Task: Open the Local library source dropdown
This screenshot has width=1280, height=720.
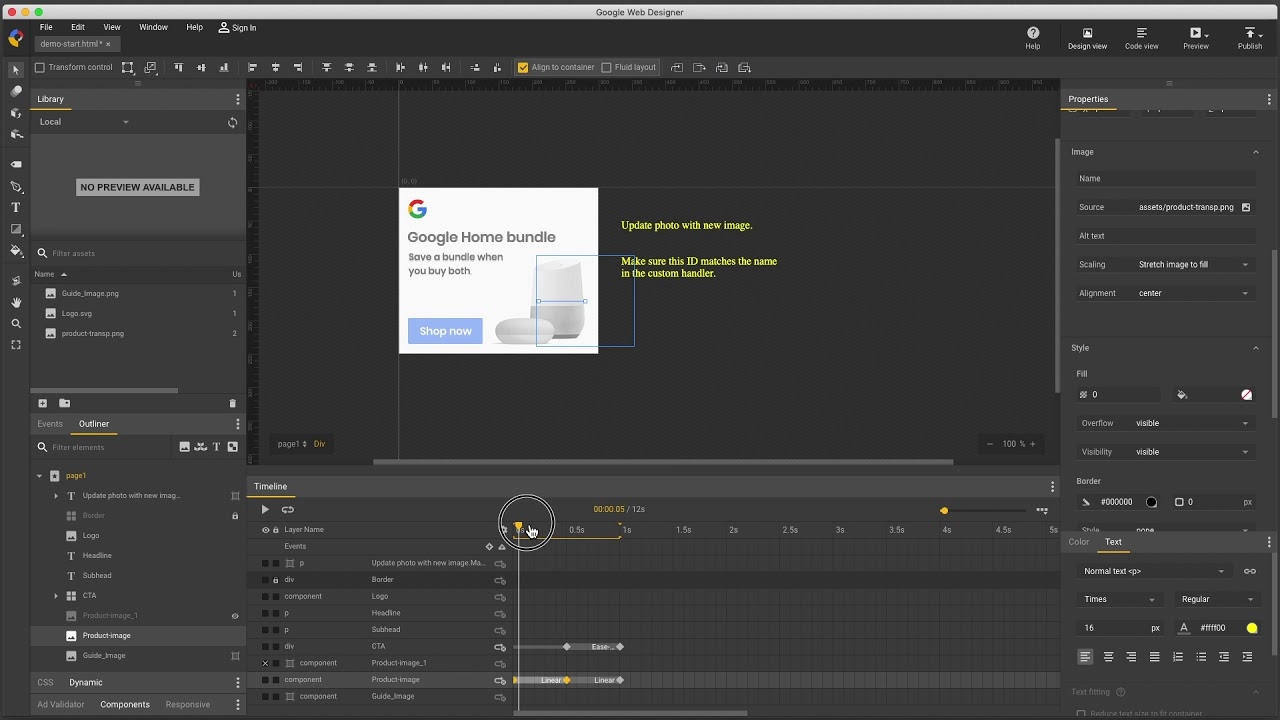Action: [84, 122]
